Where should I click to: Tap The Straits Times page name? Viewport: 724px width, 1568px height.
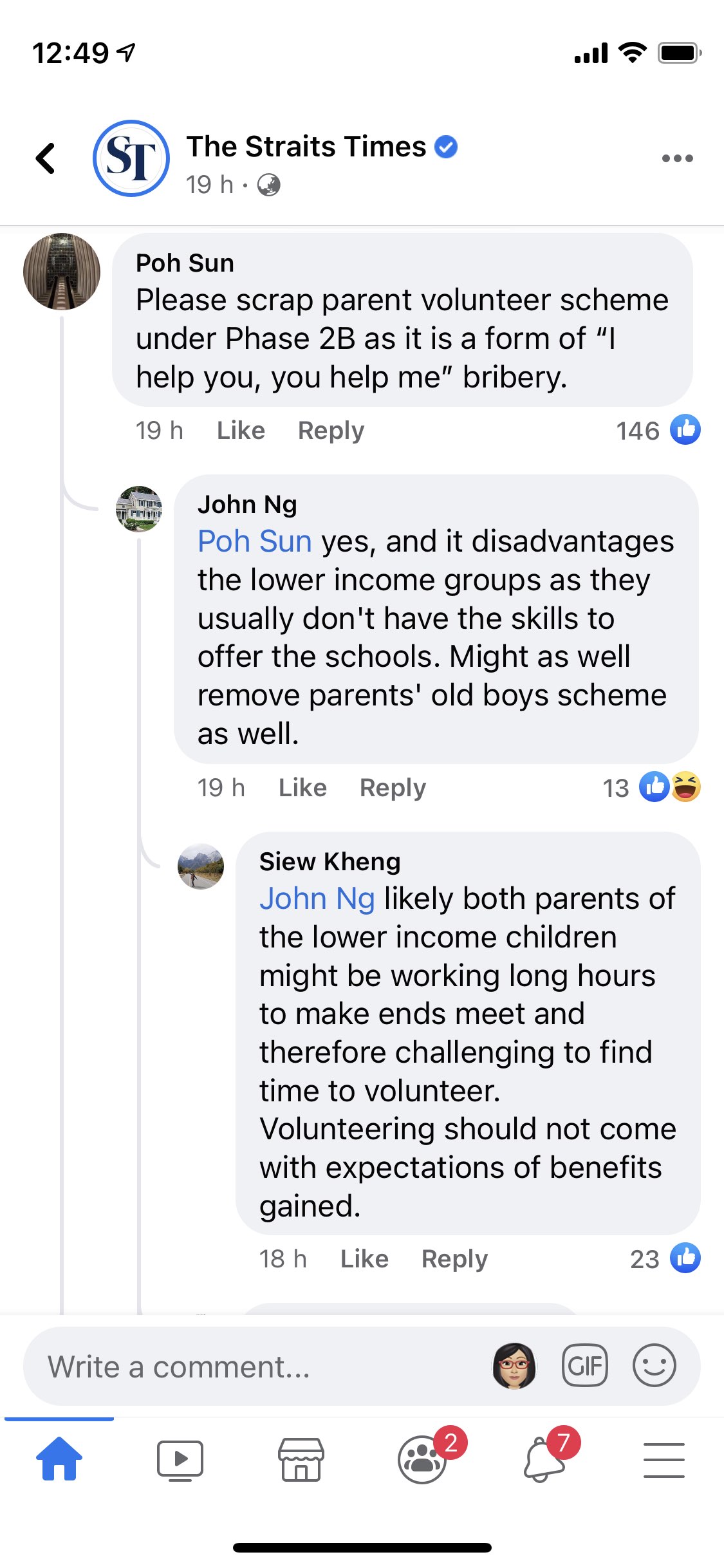(x=306, y=147)
